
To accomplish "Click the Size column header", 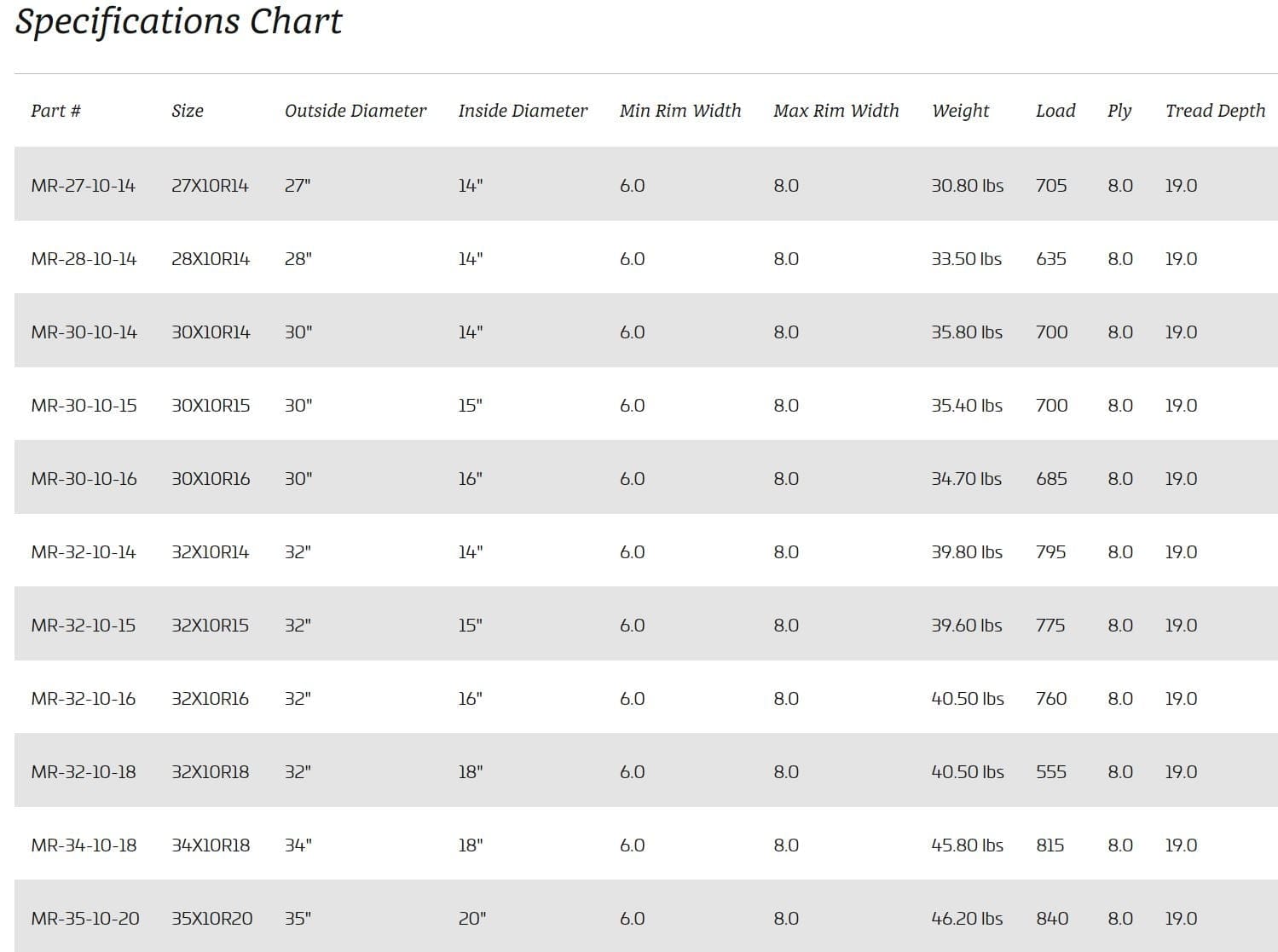I will point(188,111).
